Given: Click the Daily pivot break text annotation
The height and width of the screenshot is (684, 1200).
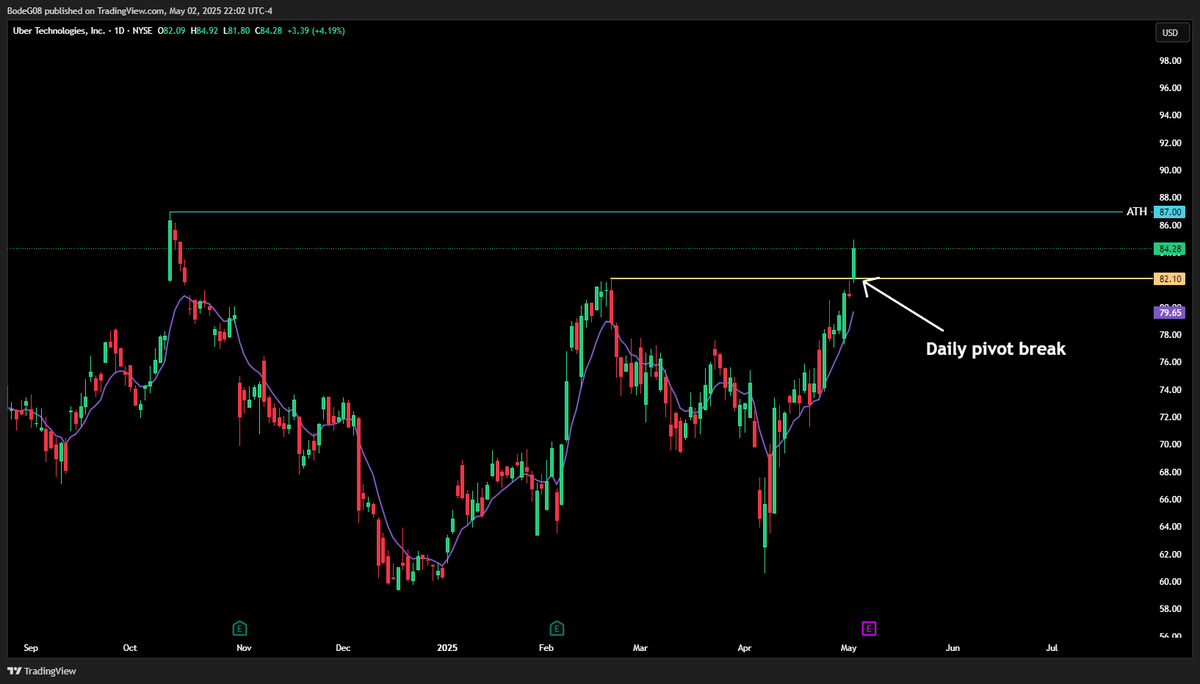Looking at the screenshot, I should 995,348.
